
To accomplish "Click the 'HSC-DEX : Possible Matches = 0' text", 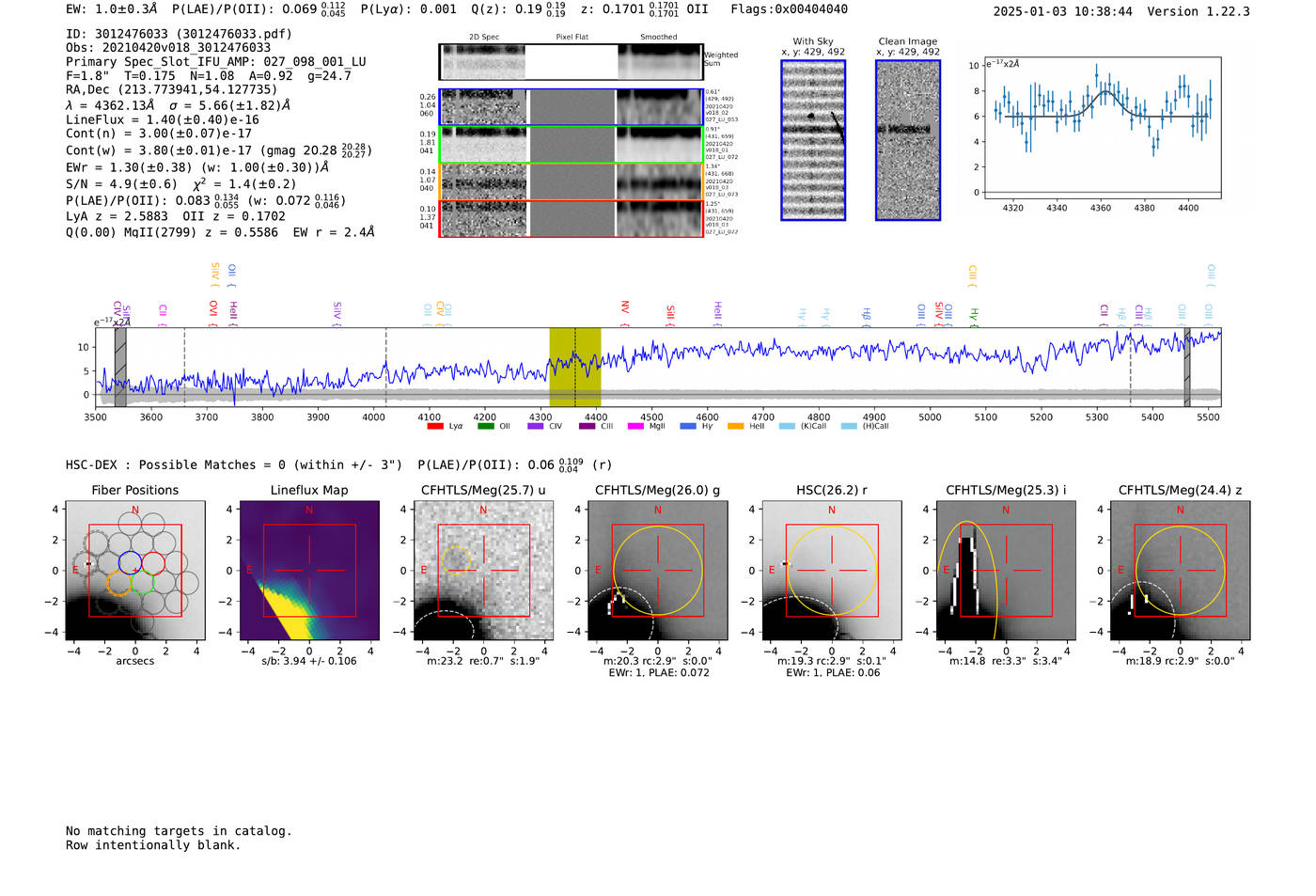I will coord(176,465).
